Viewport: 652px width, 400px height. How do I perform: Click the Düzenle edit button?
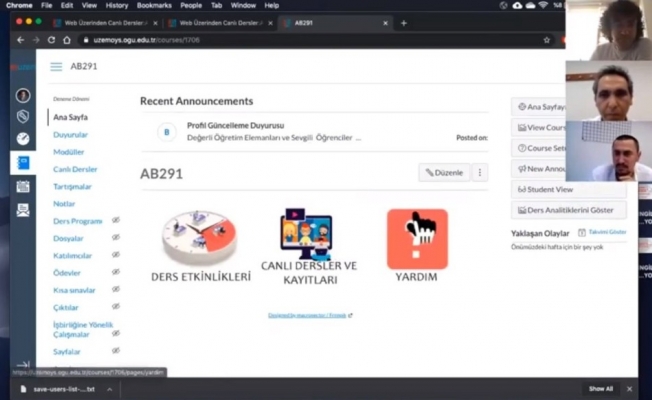tap(444, 173)
